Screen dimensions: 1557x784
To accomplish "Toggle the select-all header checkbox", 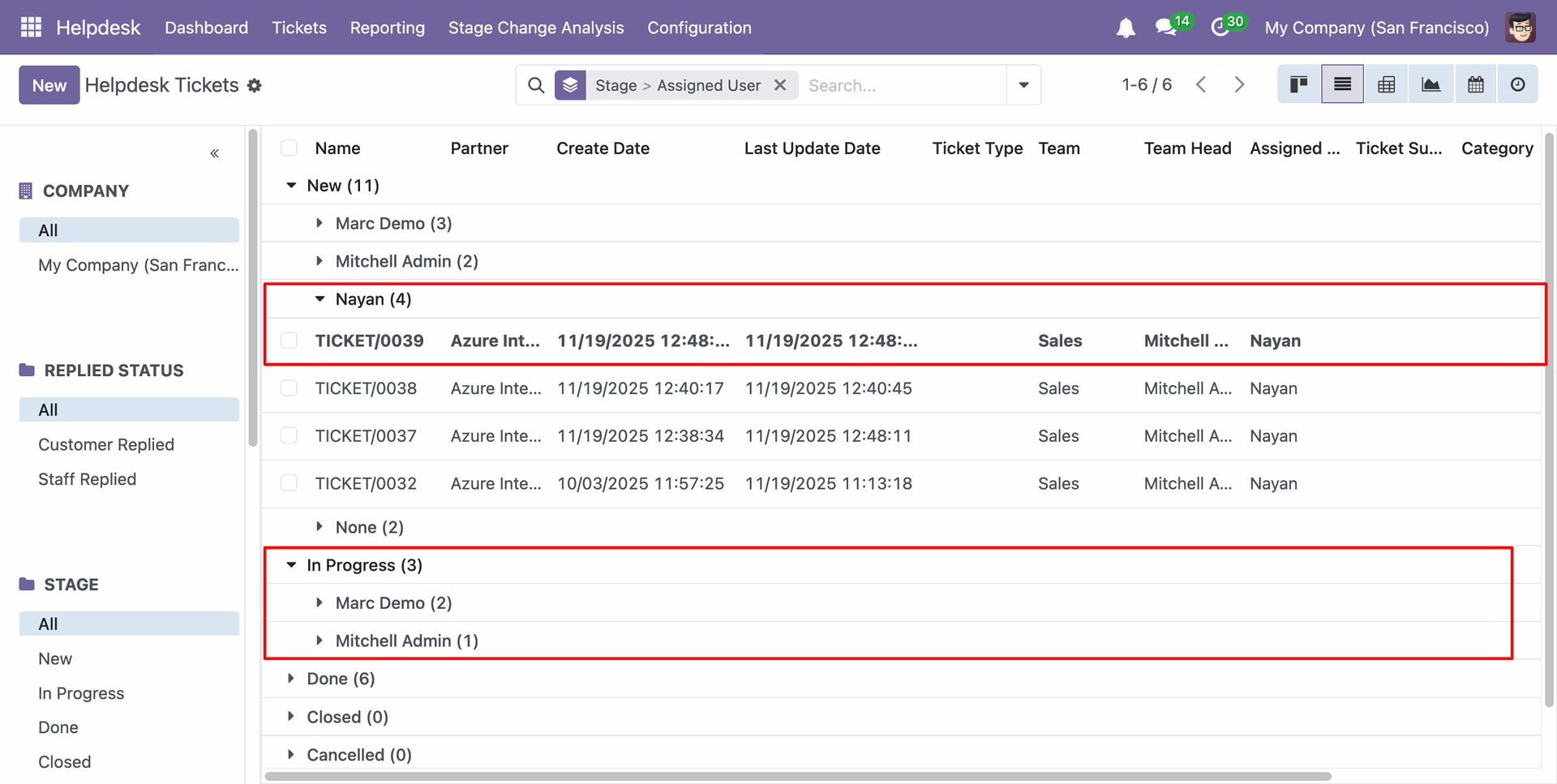I will coord(289,148).
